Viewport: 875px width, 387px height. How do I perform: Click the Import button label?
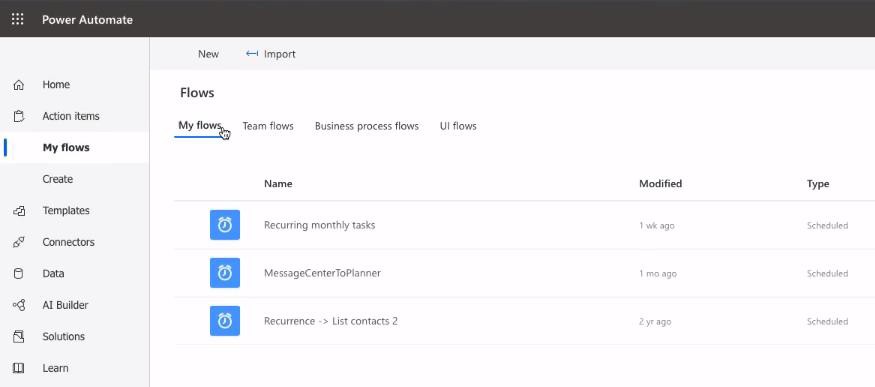pyautogui.click(x=280, y=54)
